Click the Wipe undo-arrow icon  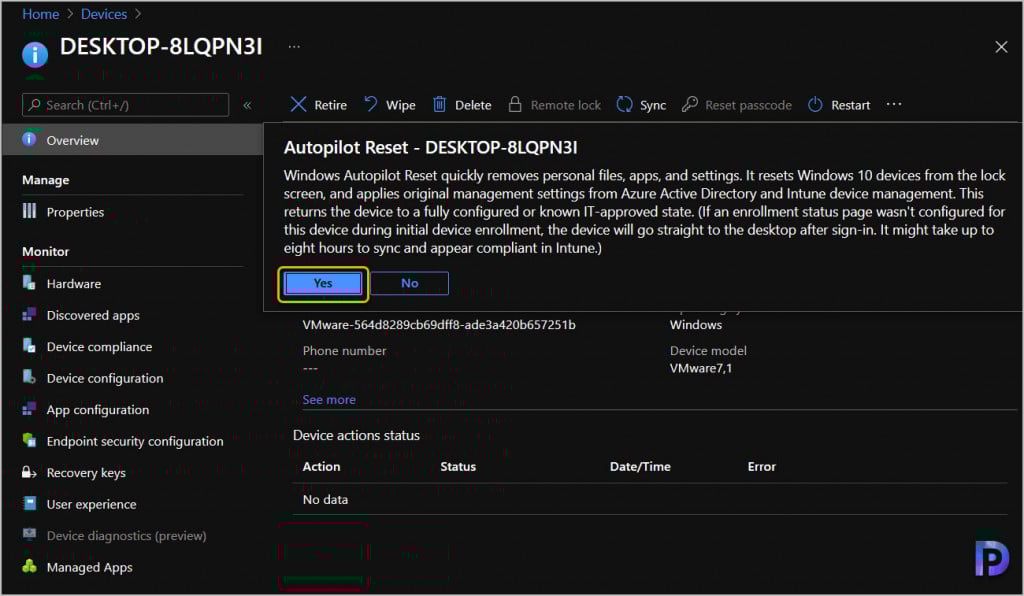click(x=371, y=104)
